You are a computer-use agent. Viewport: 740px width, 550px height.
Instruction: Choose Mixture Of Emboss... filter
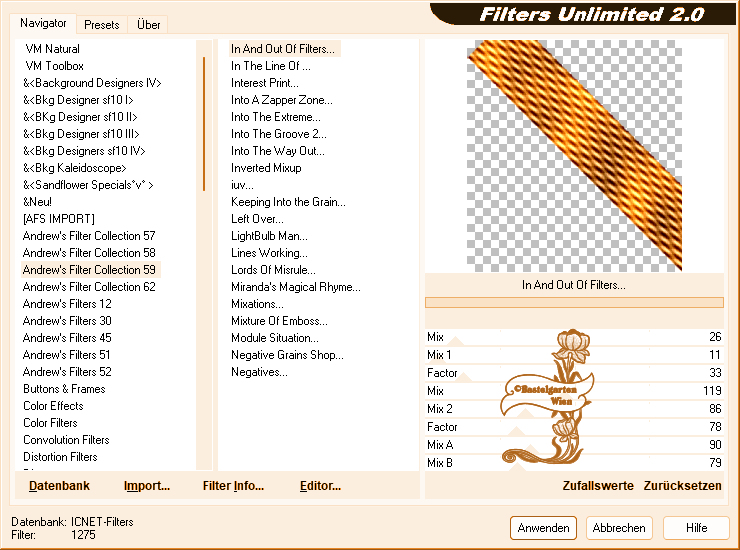[x=279, y=321]
